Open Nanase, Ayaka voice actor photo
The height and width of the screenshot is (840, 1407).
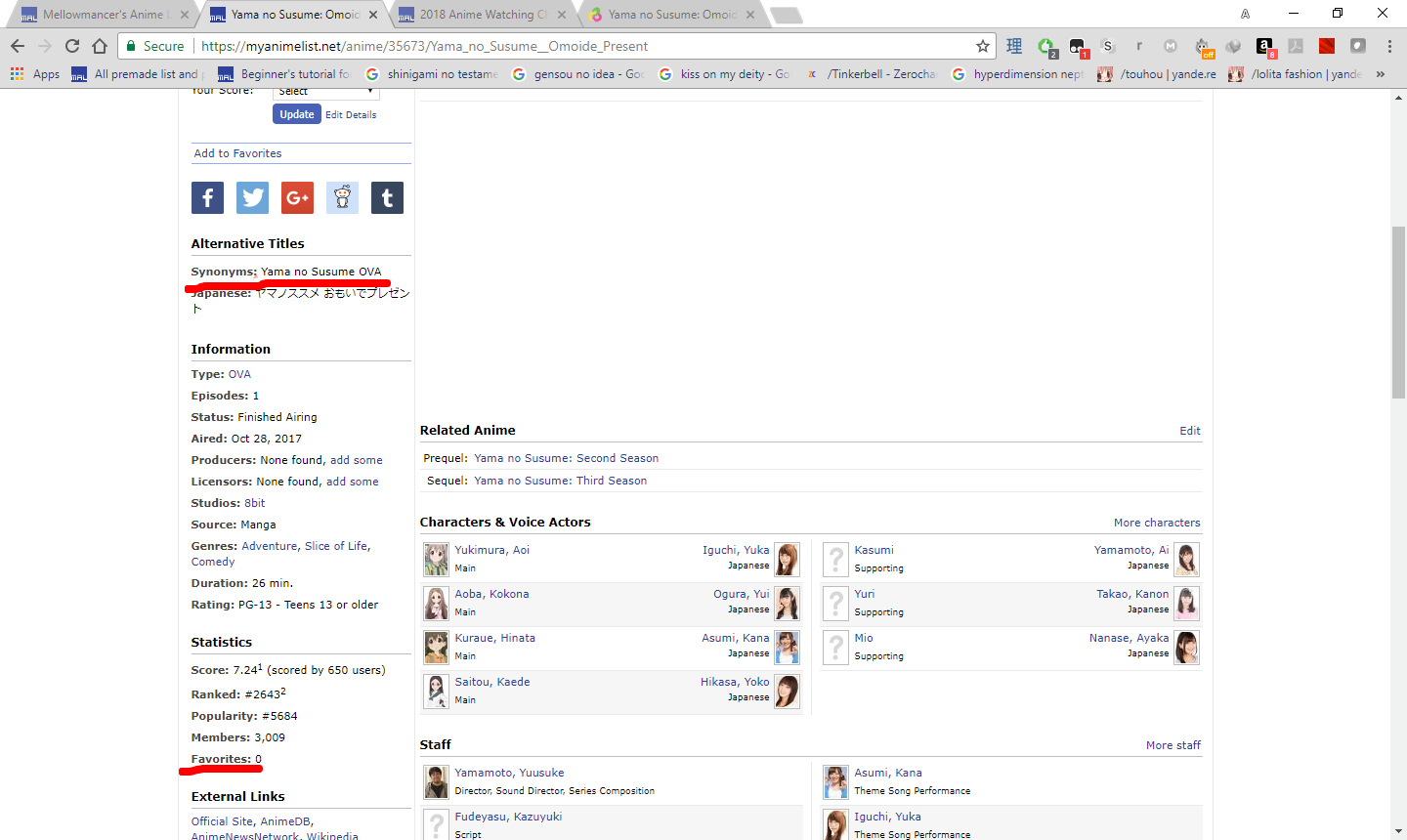[x=1186, y=648]
